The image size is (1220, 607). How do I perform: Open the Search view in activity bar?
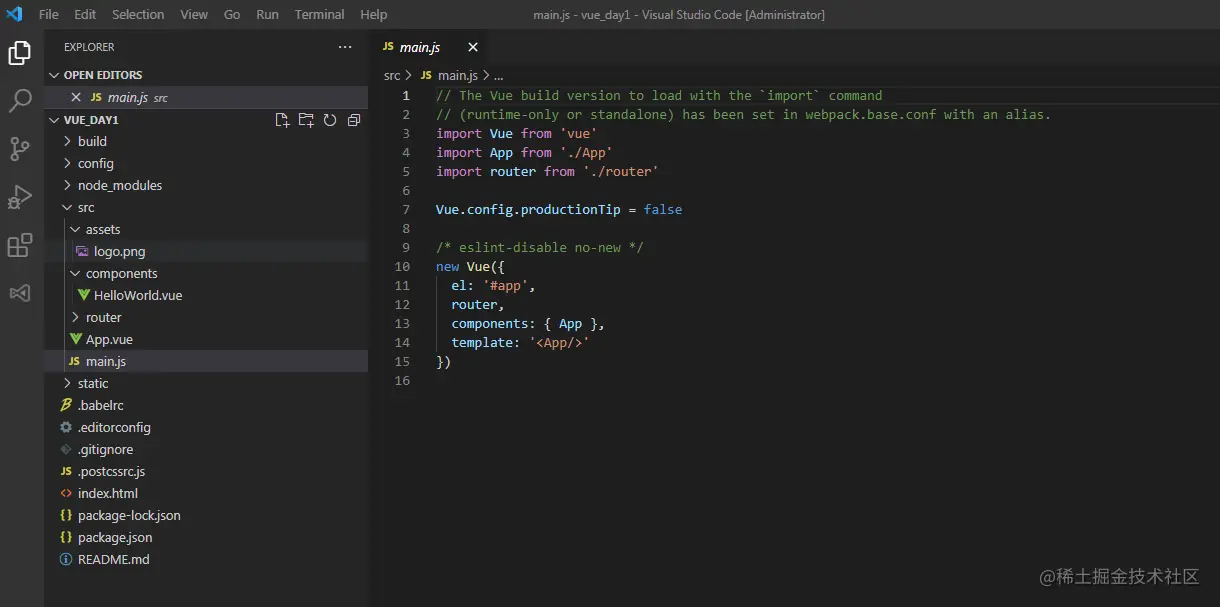(20, 101)
